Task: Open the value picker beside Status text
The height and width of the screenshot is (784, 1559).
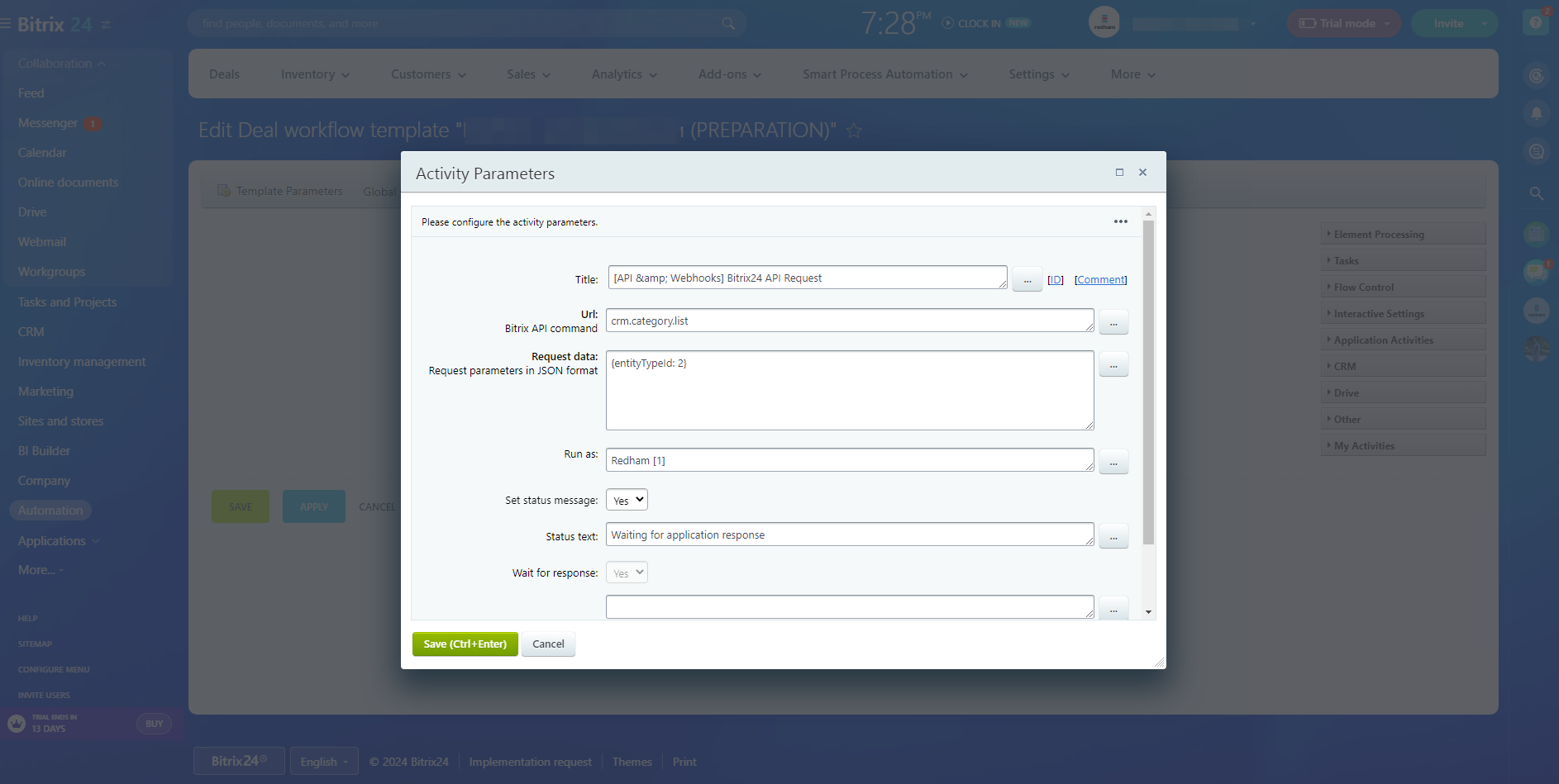Action: pyautogui.click(x=1113, y=536)
